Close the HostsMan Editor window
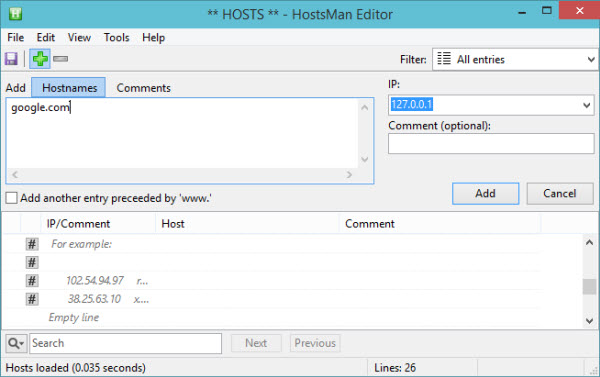Image resolution: width=600 pixels, height=377 pixels. tap(579, 10)
